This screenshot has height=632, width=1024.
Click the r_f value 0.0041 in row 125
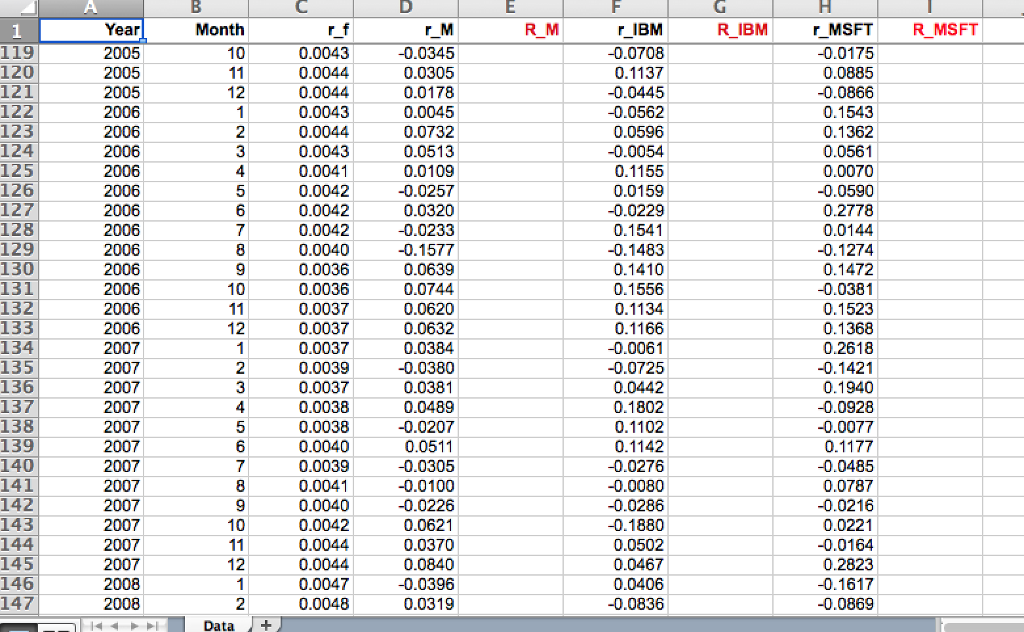(x=324, y=171)
